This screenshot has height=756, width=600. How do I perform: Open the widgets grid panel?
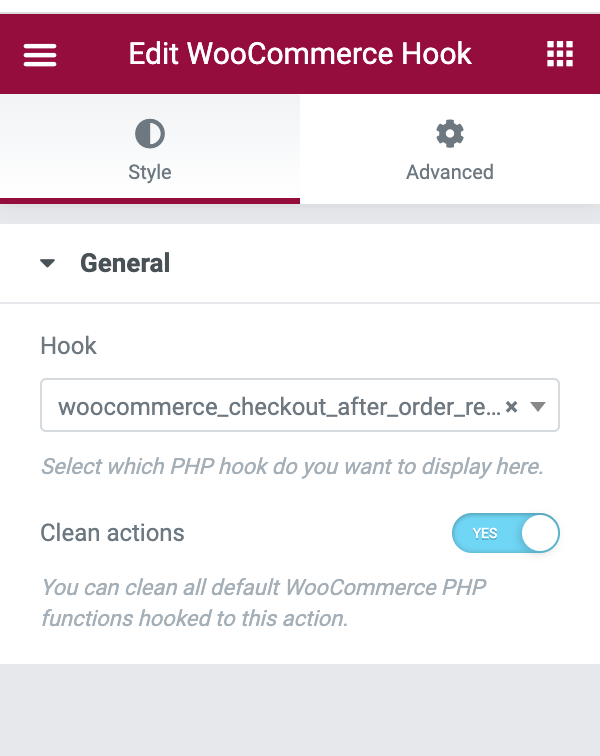[x=560, y=54]
